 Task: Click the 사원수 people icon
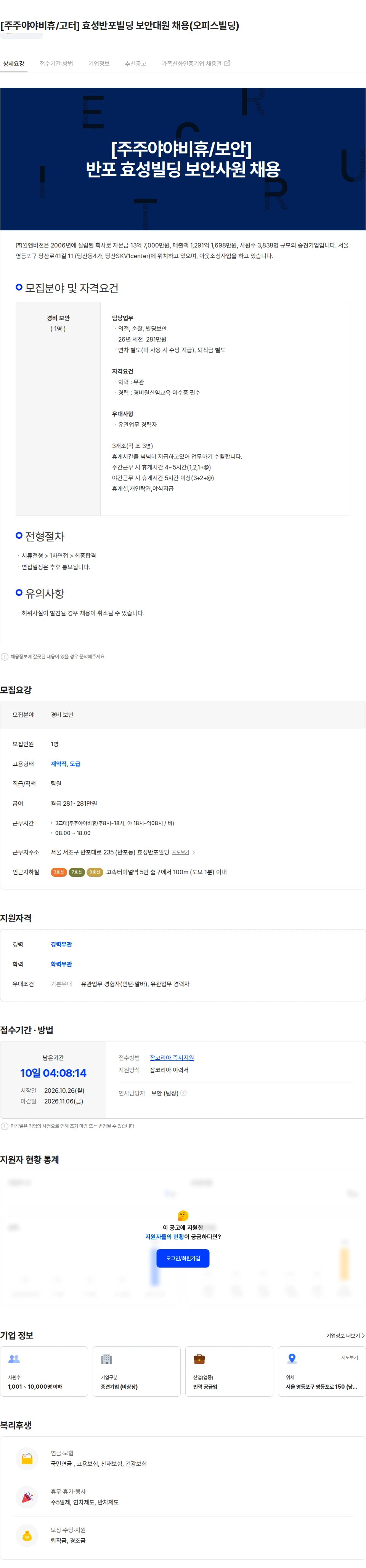14,1359
